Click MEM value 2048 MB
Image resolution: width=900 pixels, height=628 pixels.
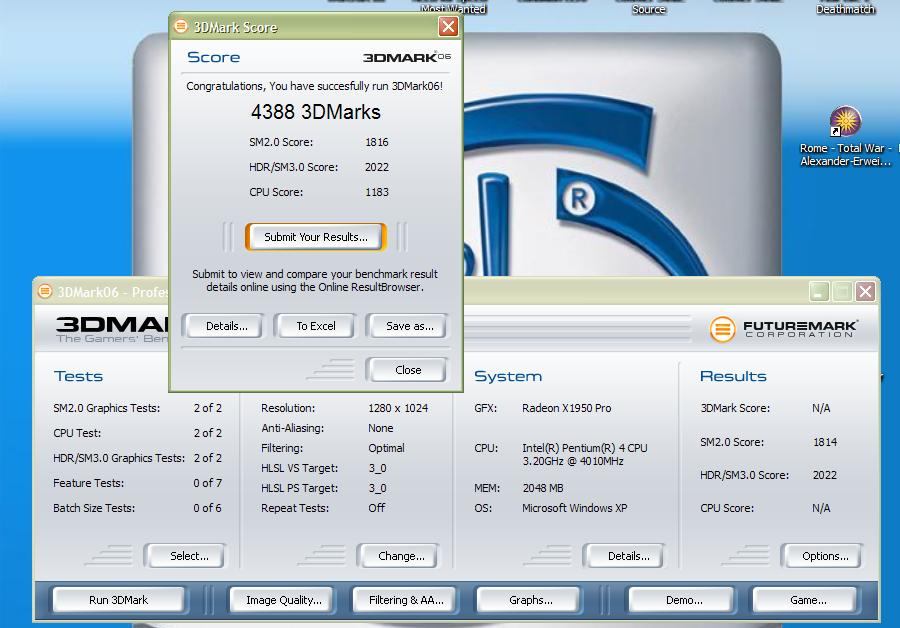[x=542, y=488]
